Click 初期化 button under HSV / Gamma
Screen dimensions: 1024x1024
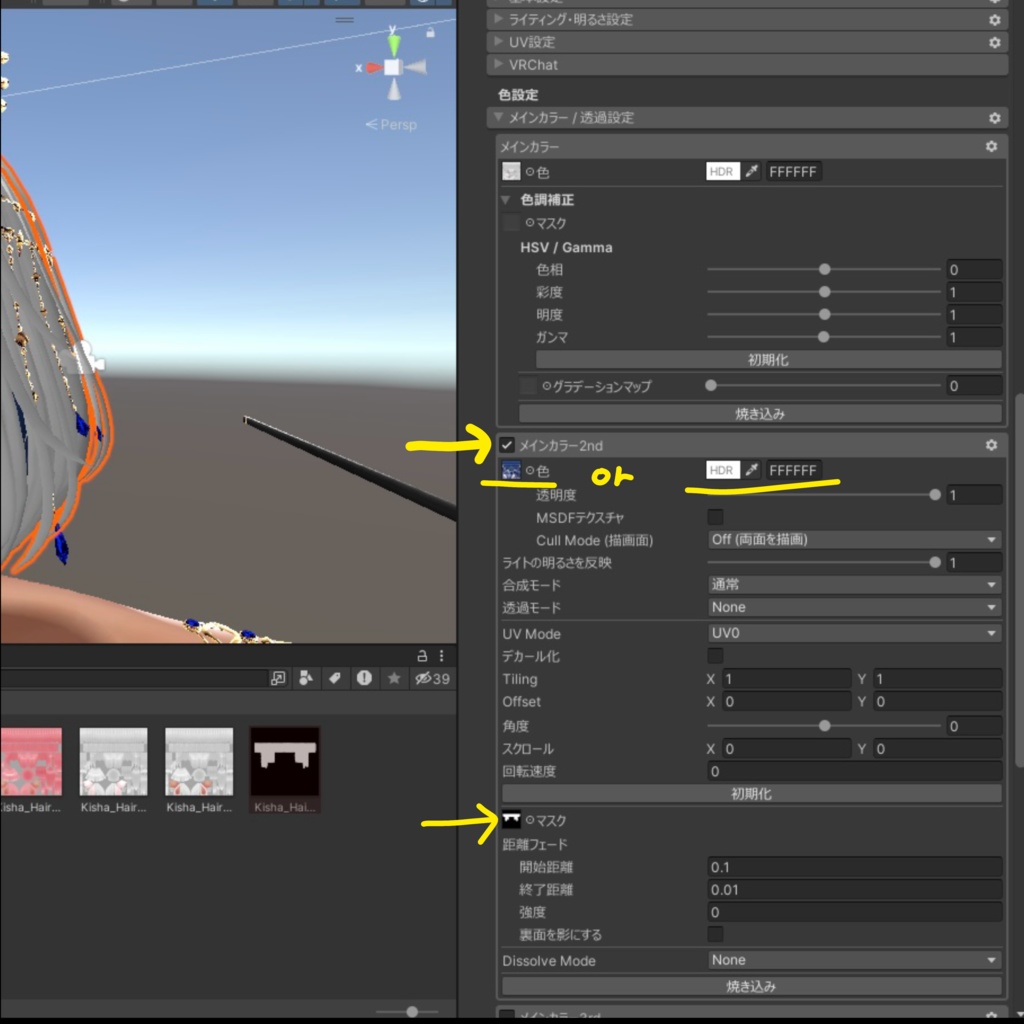[769, 359]
